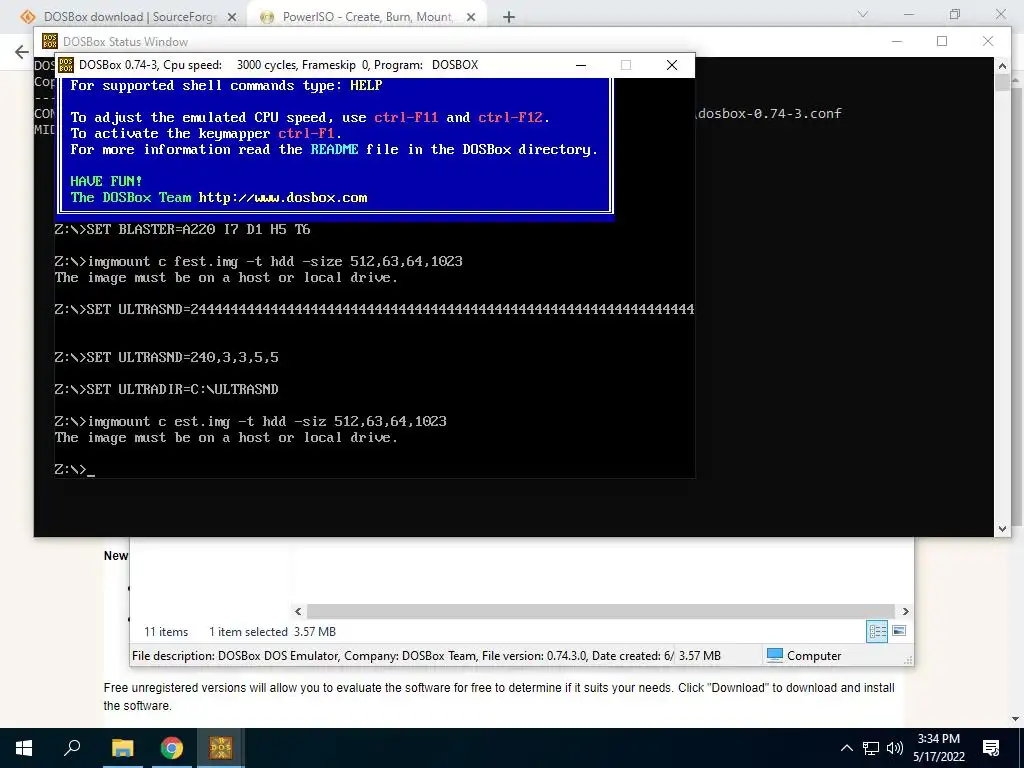Screen dimensions: 1024x768
Task: Open the clock showing 3:34 PM
Action: pyautogui.click(x=938, y=748)
